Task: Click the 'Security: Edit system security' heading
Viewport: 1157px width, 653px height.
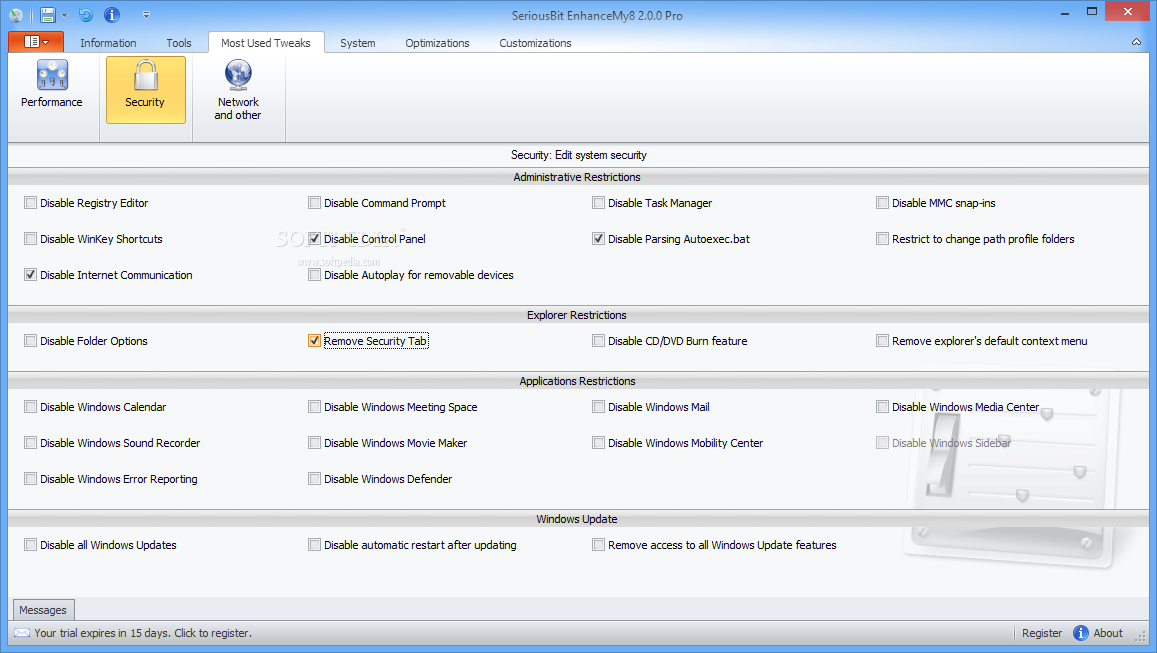Action: pyautogui.click(x=578, y=155)
